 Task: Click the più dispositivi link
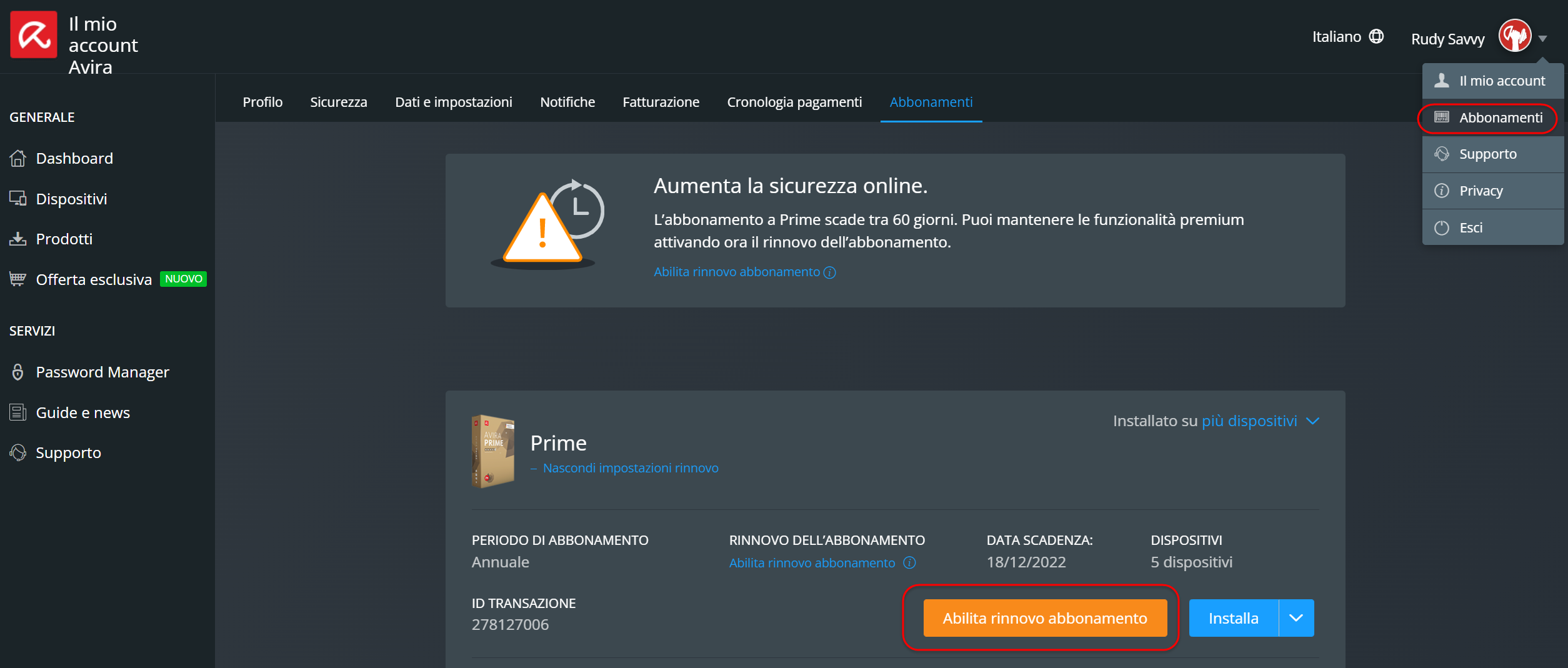pos(1249,421)
